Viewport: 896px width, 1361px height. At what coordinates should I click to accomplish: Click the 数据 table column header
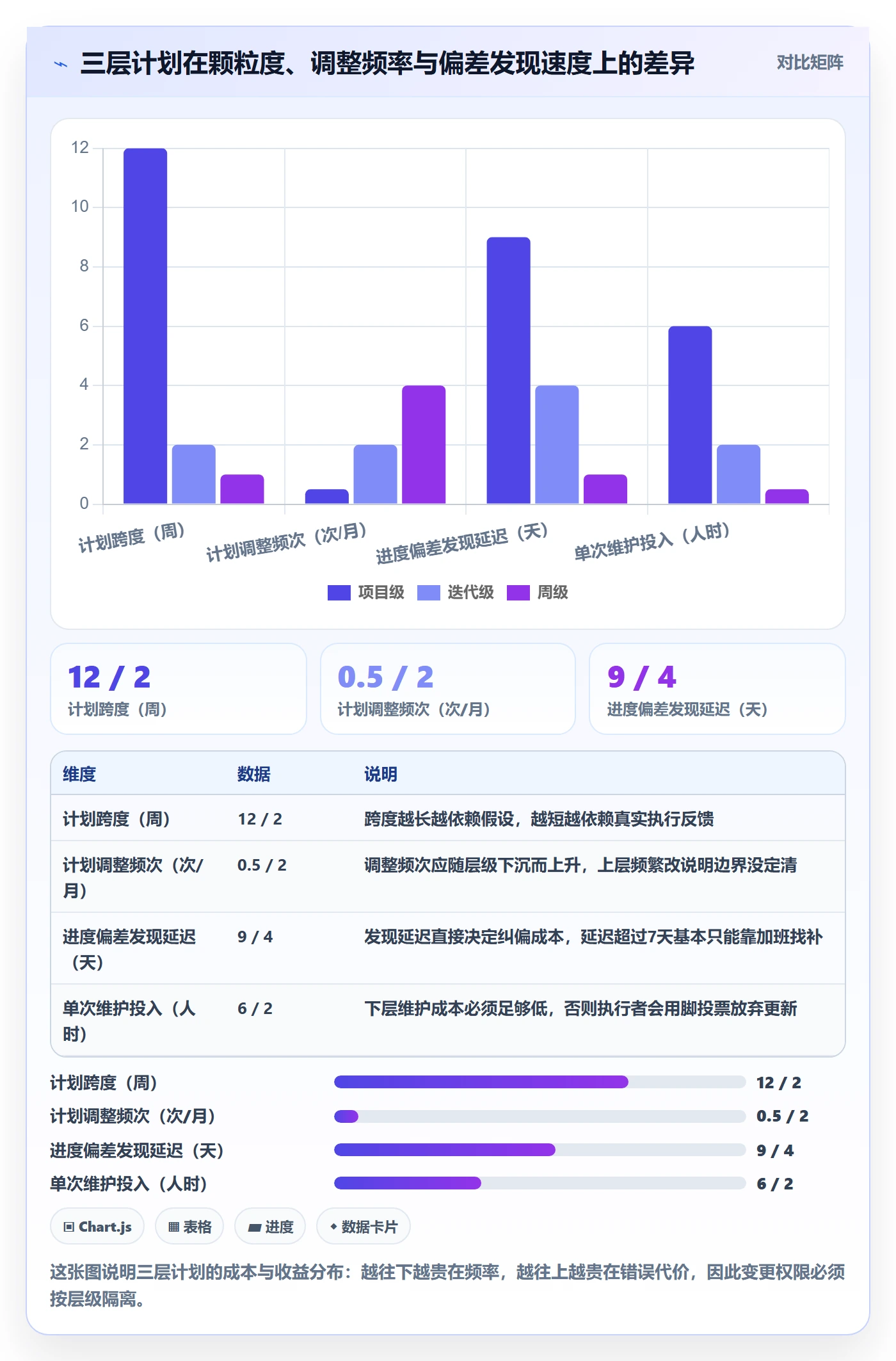point(254,775)
